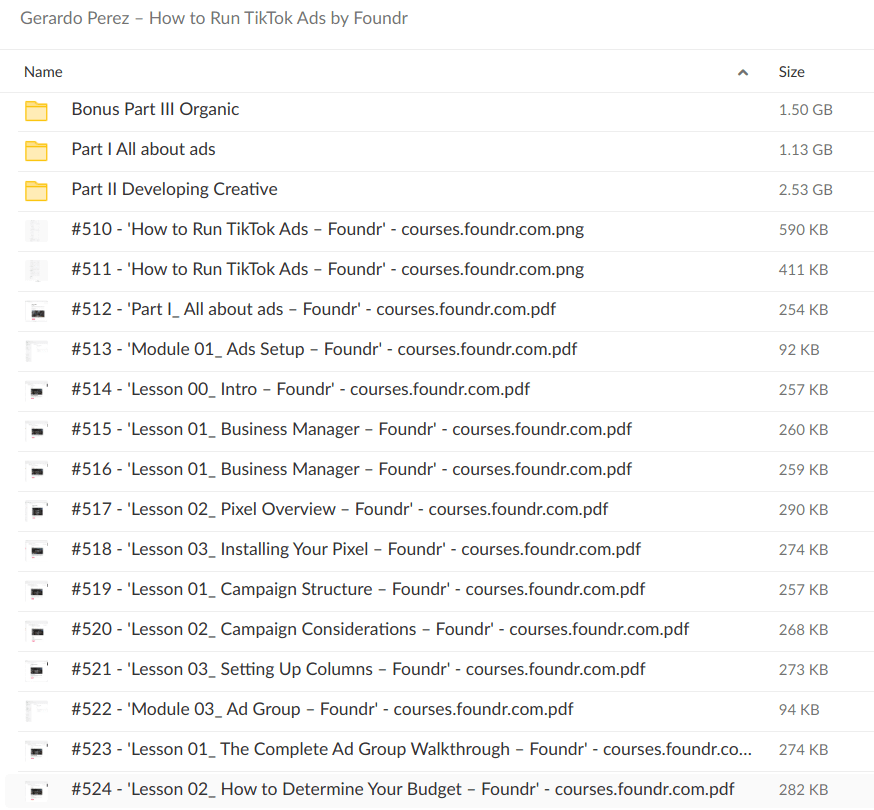Click the PDF icon for file #523
Screen dimensions: 874x810
pyautogui.click(x=36, y=750)
